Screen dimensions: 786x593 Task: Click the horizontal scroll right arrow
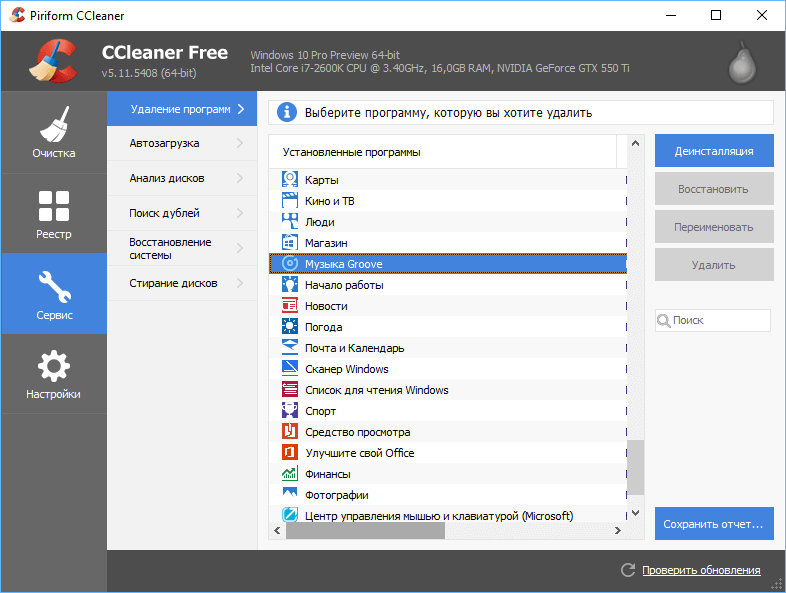(x=618, y=530)
